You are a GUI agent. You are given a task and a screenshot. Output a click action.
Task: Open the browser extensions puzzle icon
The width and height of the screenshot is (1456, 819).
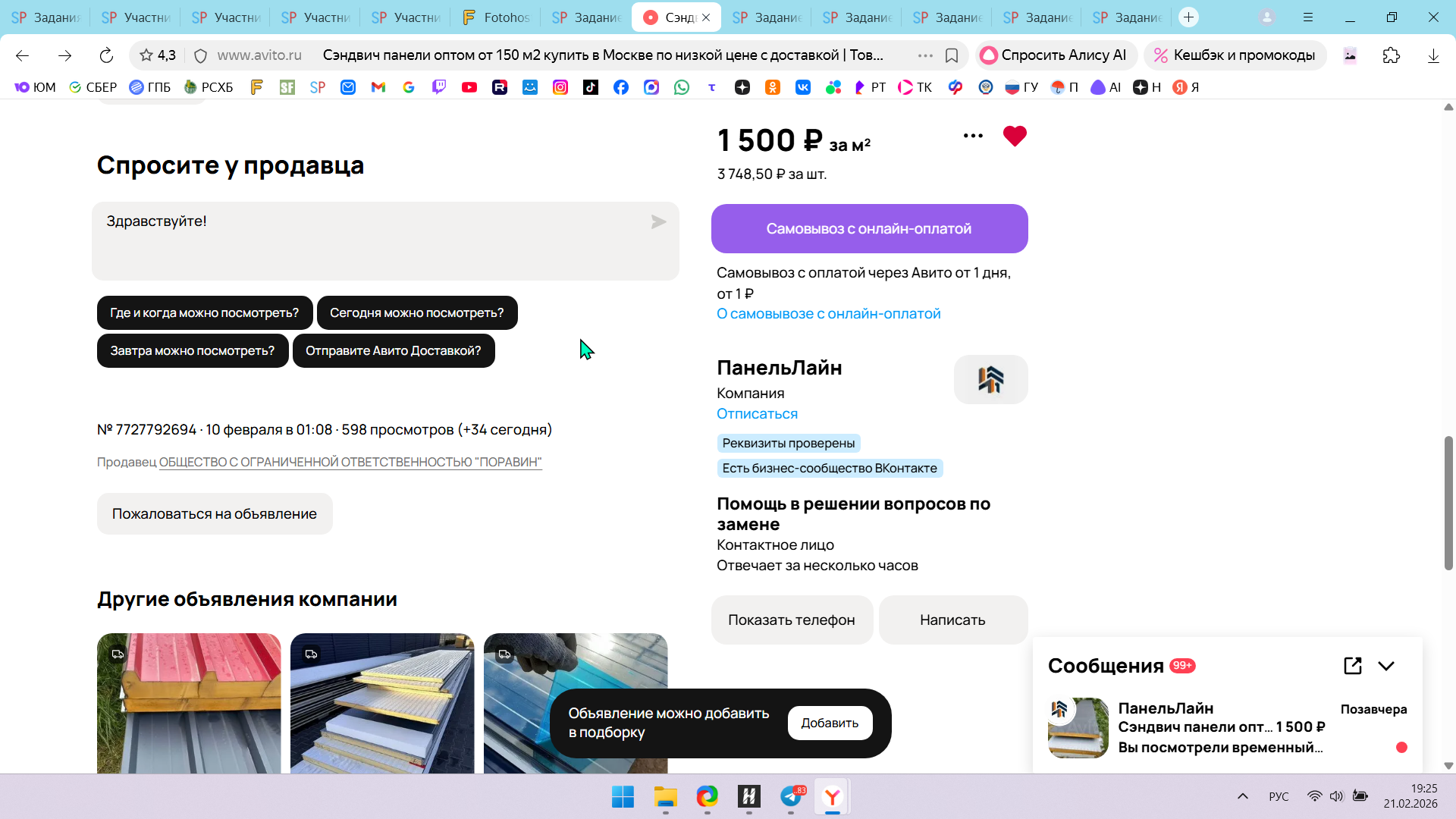click(x=1391, y=55)
